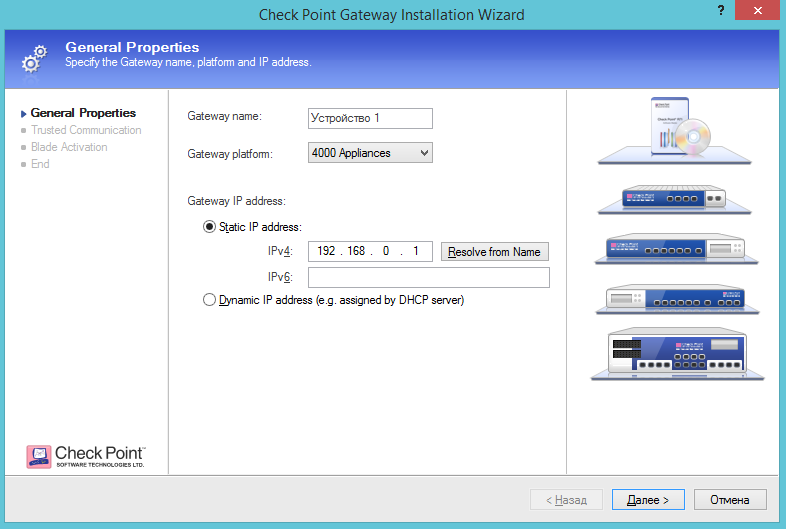Image resolution: width=786 pixels, height=529 pixels.
Task: Open the Gateway platform dropdown
Action: (370, 153)
